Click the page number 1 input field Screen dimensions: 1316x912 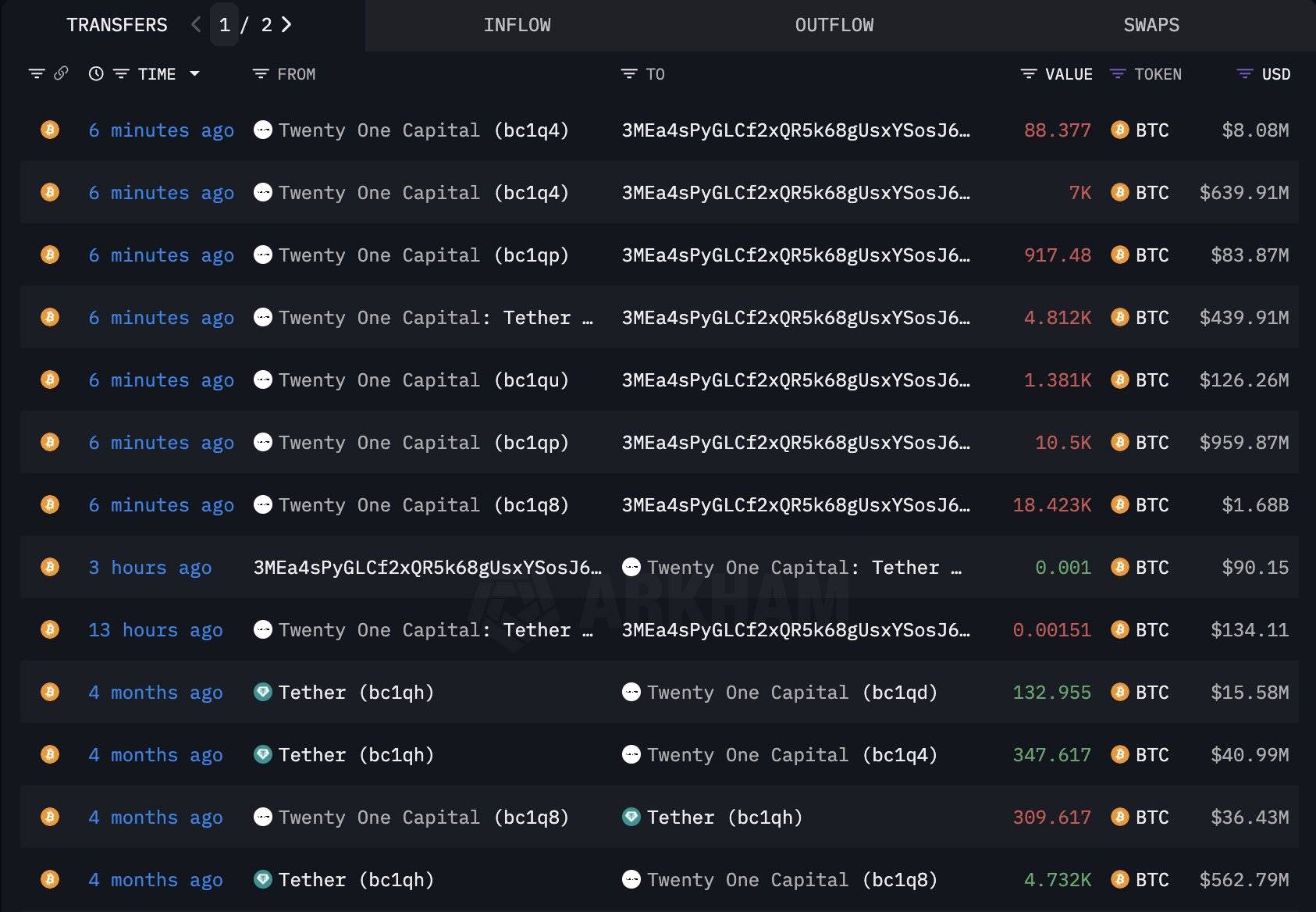(x=225, y=25)
